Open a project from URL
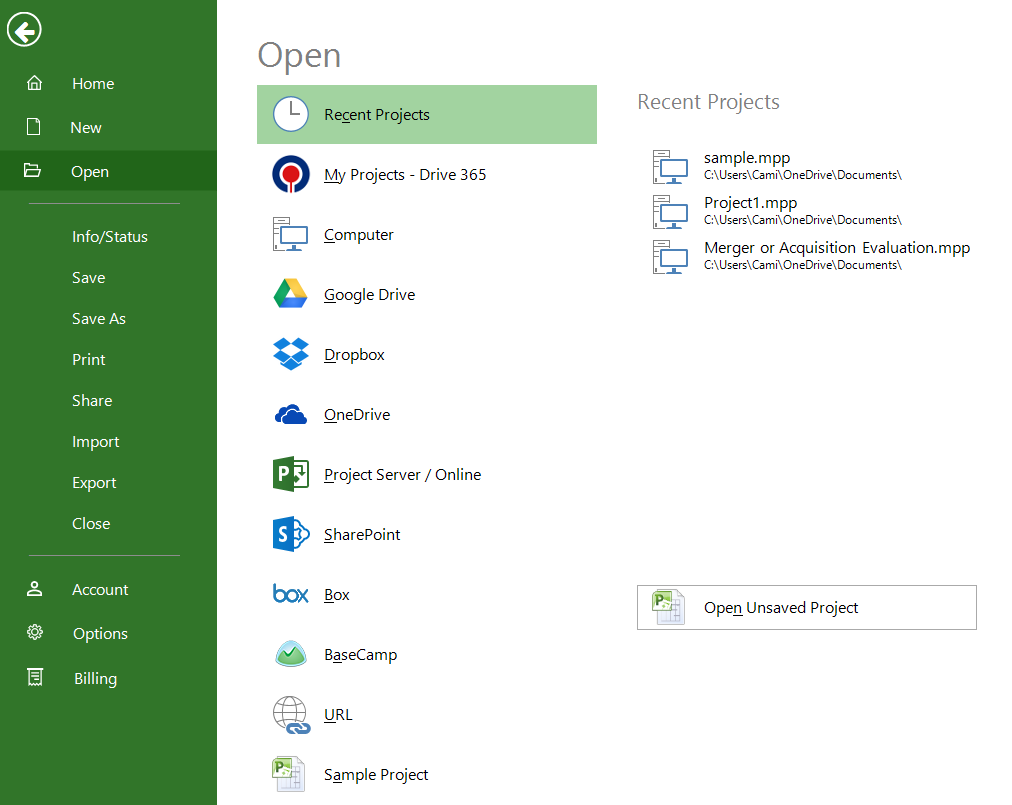 click(x=338, y=714)
